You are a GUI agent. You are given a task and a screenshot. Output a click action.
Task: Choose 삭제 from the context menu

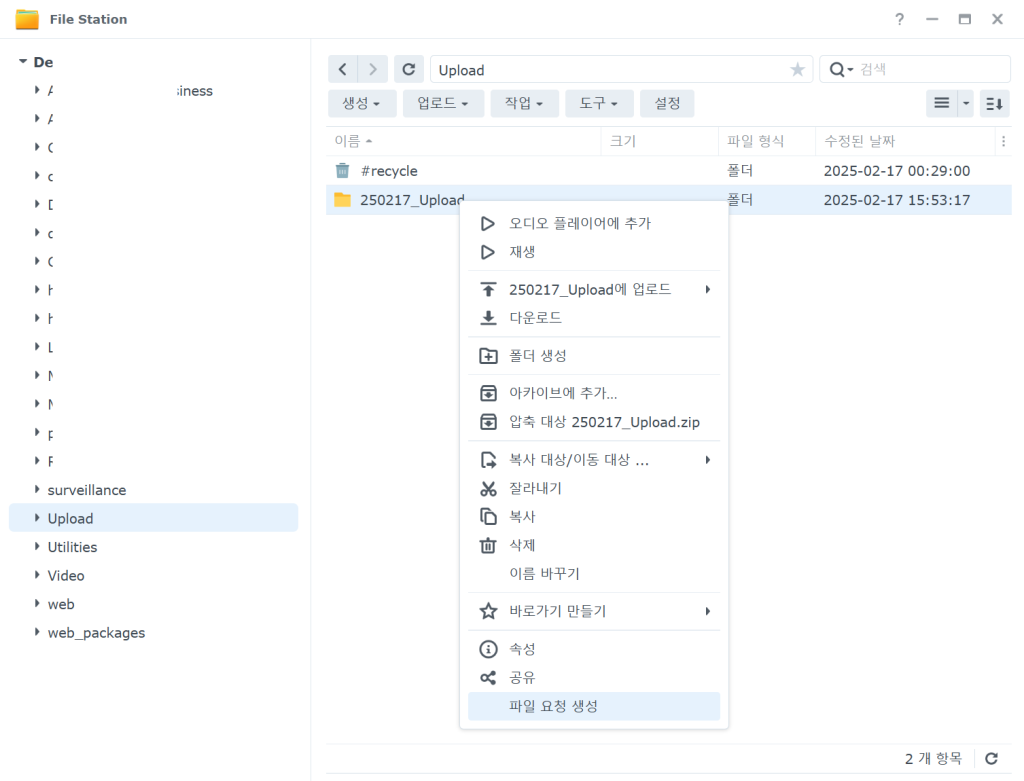pos(594,545)
